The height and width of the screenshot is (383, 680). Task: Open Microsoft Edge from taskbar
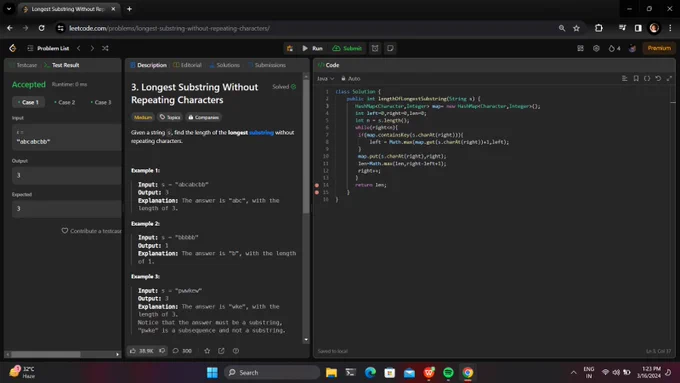coord(370,372)
